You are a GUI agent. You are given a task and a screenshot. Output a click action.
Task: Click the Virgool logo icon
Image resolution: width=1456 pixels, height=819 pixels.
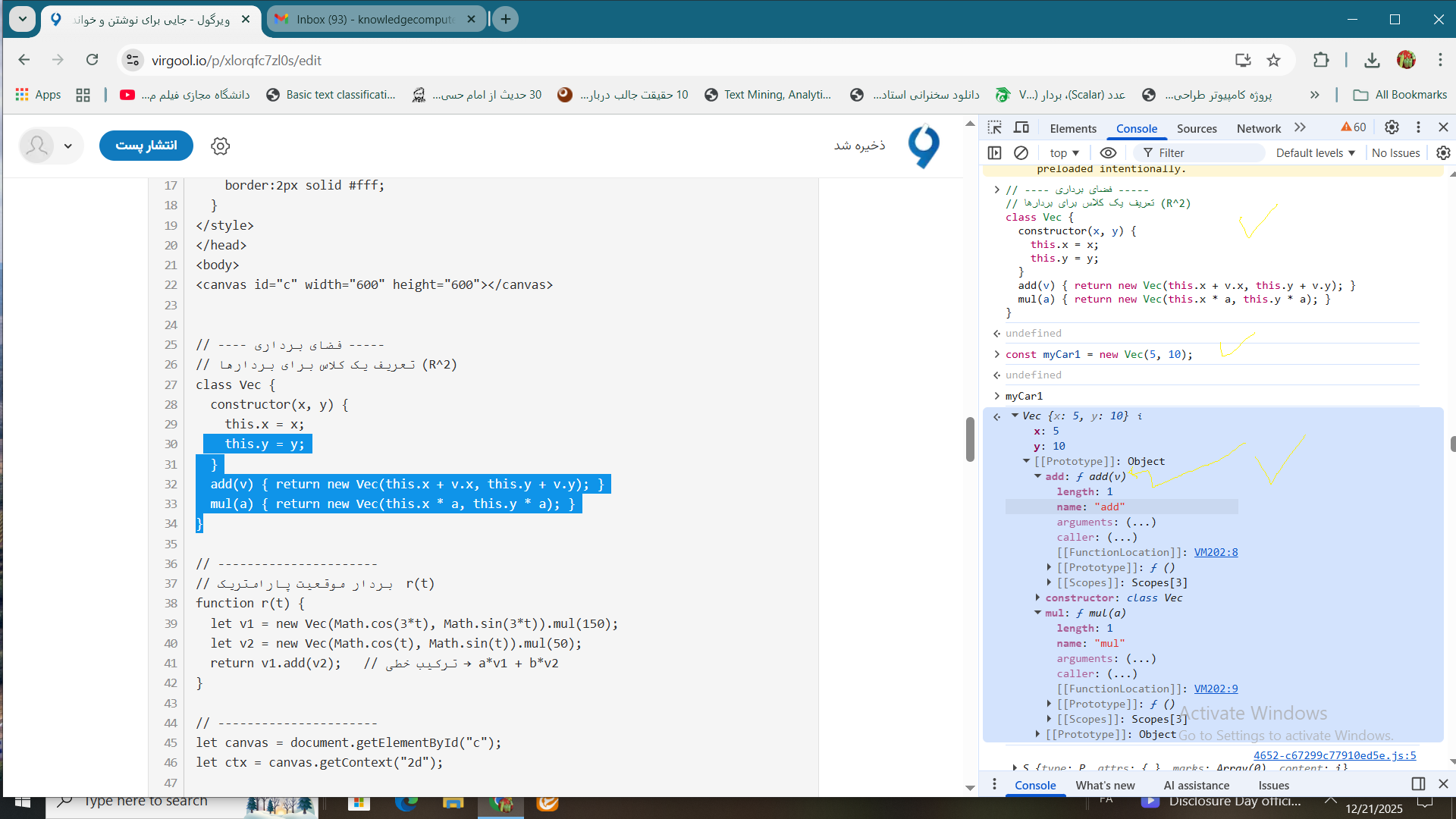tap(924, 146)
